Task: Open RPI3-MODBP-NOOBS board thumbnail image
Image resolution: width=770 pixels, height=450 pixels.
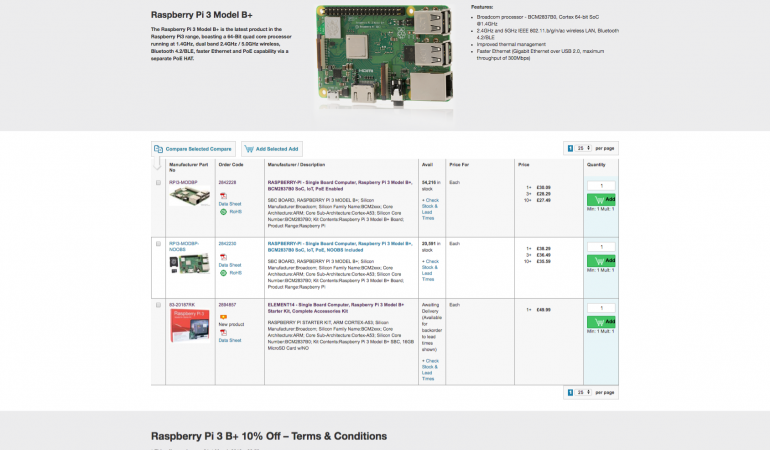Action: click(x=190, y=263)
